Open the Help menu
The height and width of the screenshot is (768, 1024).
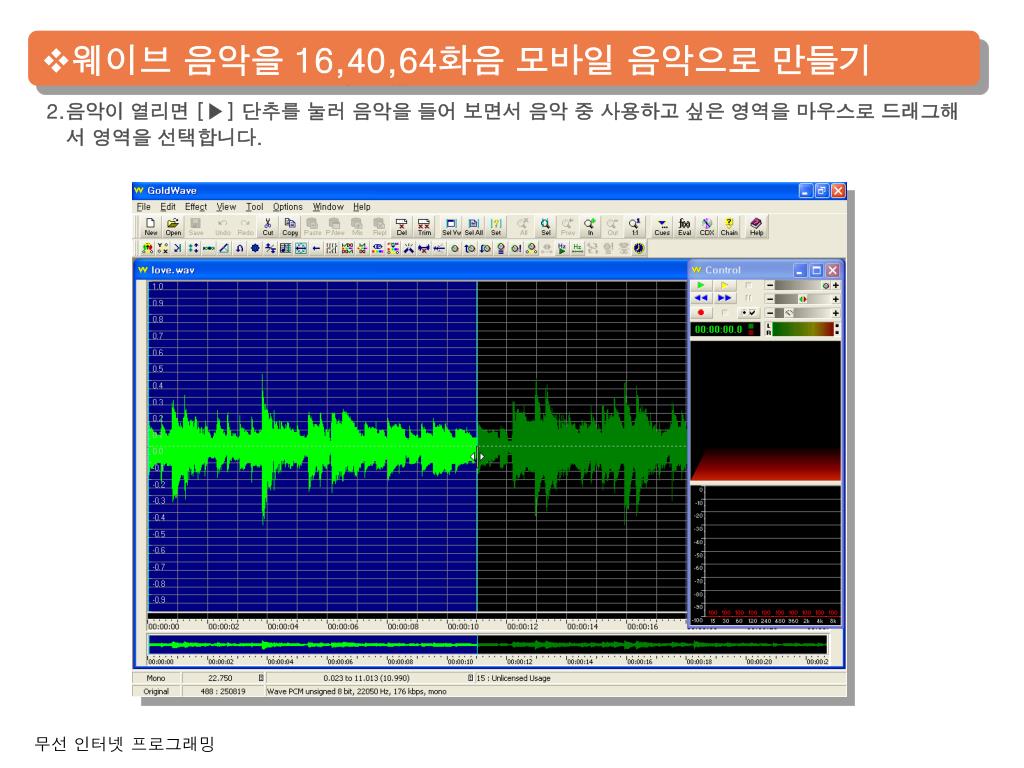[x=362, y=206]
